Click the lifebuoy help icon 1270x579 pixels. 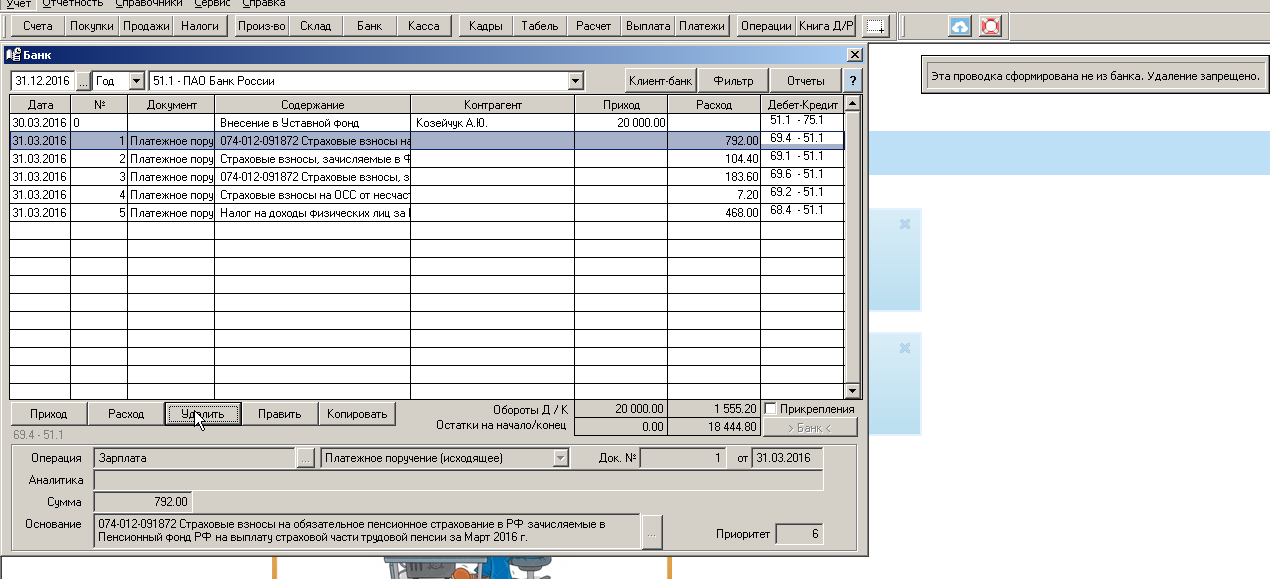[990, 26]
